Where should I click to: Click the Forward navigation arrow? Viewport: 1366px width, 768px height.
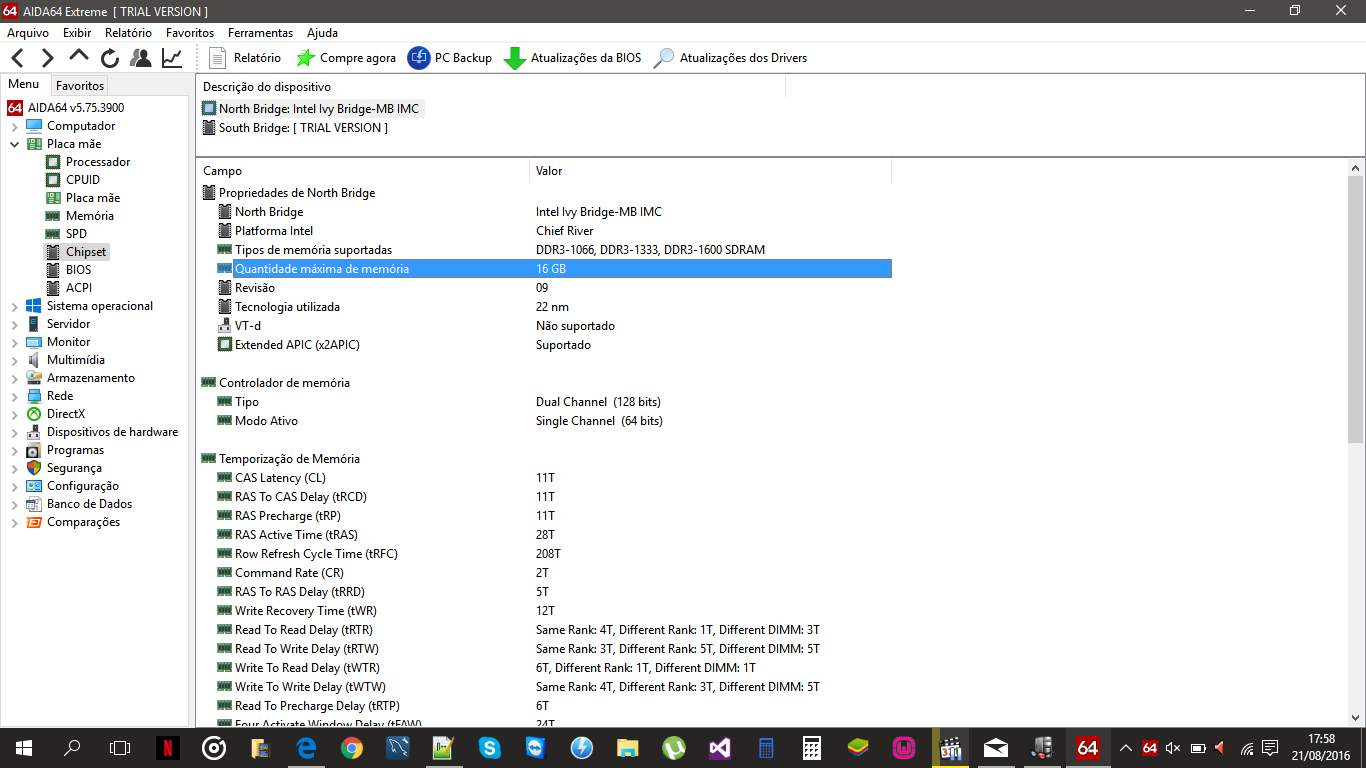click(47, 58)
